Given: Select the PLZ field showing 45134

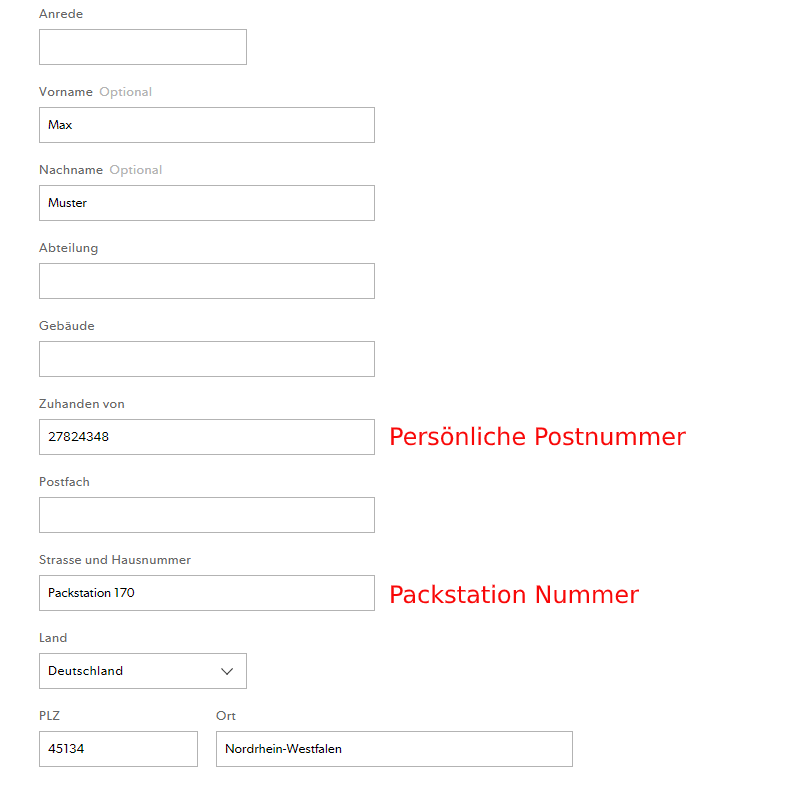Looking at the screenshot, I should tap(118, 749).
